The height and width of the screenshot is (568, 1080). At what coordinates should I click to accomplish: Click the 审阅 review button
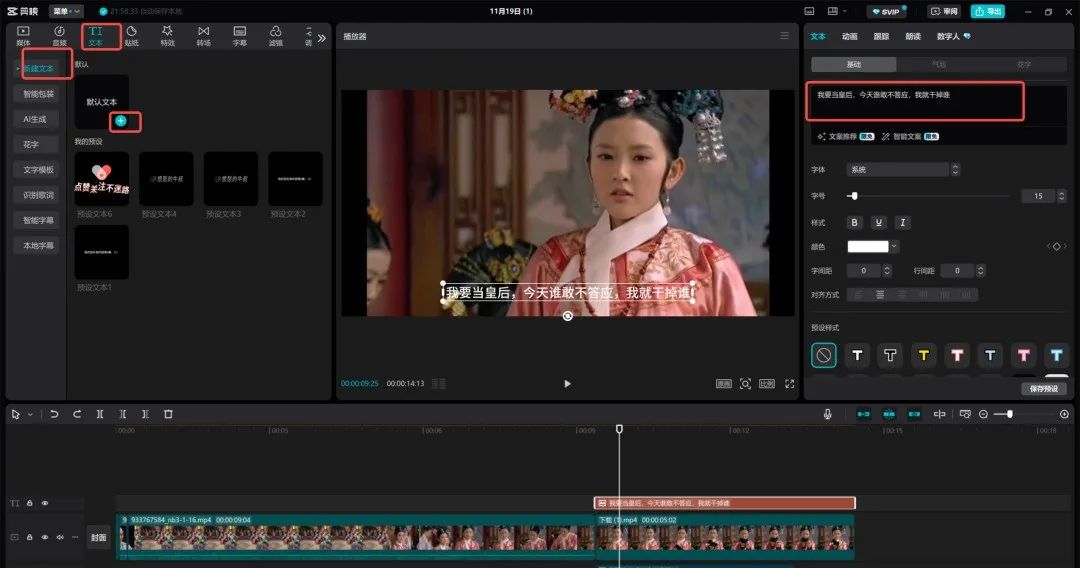(x=944, y=11)
